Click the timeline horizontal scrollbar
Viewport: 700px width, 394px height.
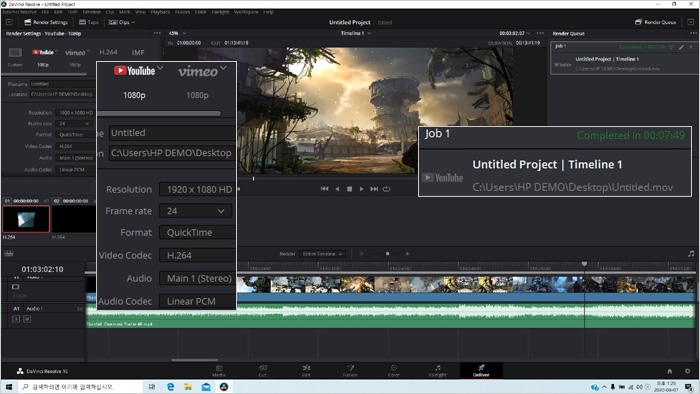[x=195, y=360]
